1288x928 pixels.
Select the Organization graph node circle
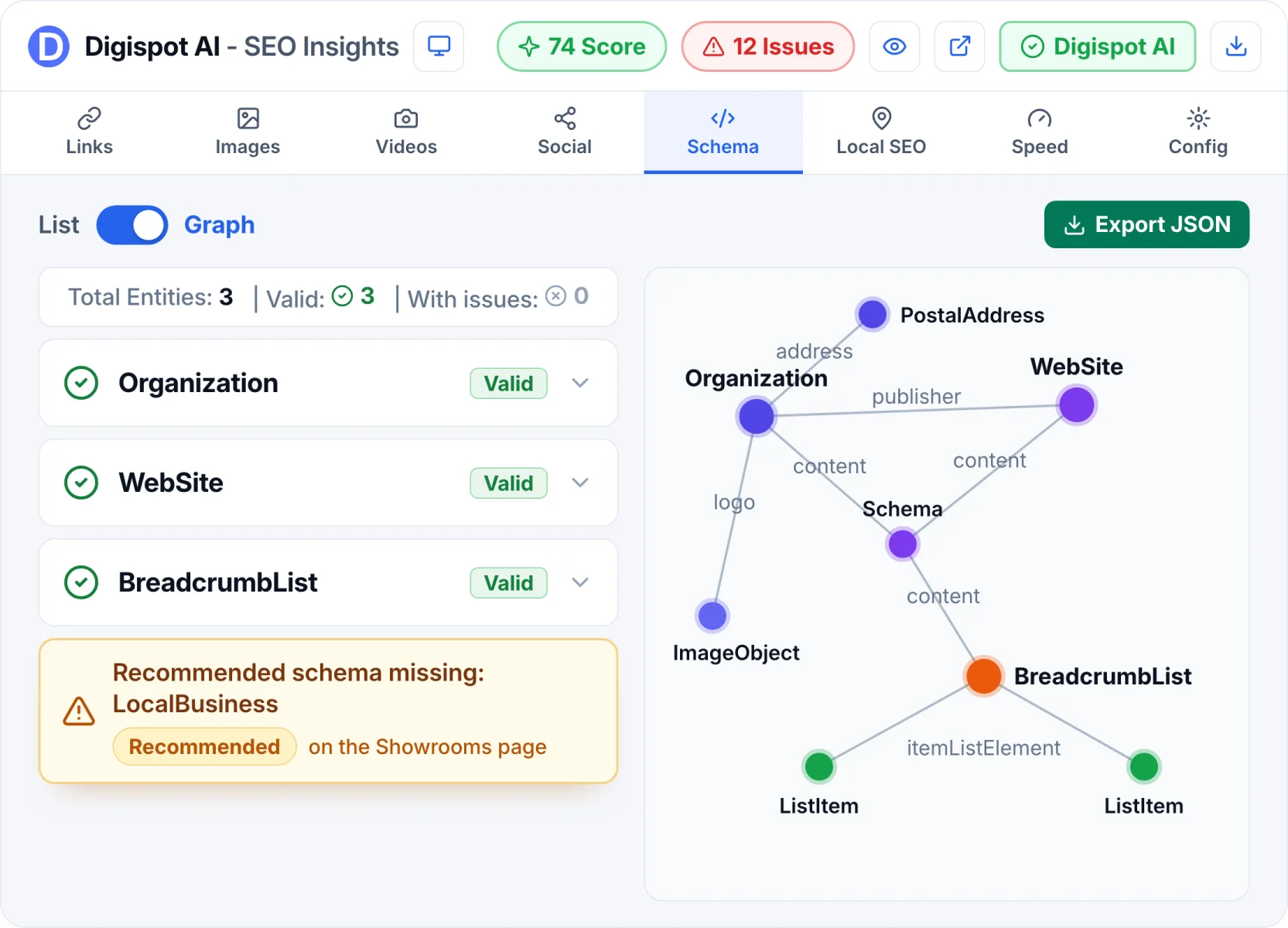click(x=757, y=417)
